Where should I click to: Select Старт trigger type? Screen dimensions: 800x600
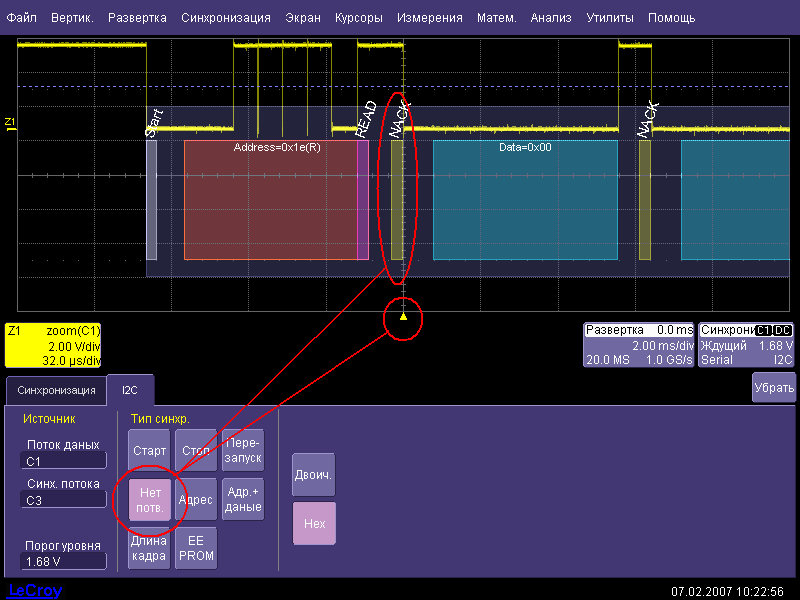(x=149, y=450)
